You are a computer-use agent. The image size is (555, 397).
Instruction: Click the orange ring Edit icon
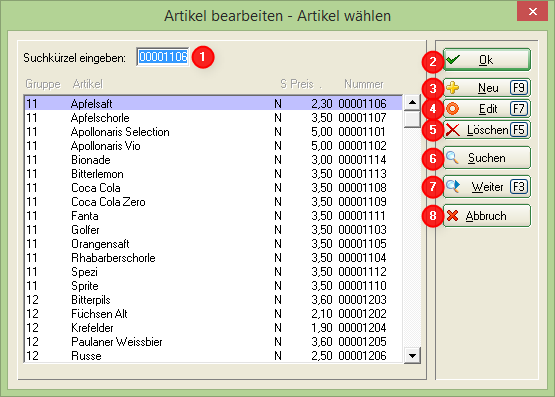point(453,109)
